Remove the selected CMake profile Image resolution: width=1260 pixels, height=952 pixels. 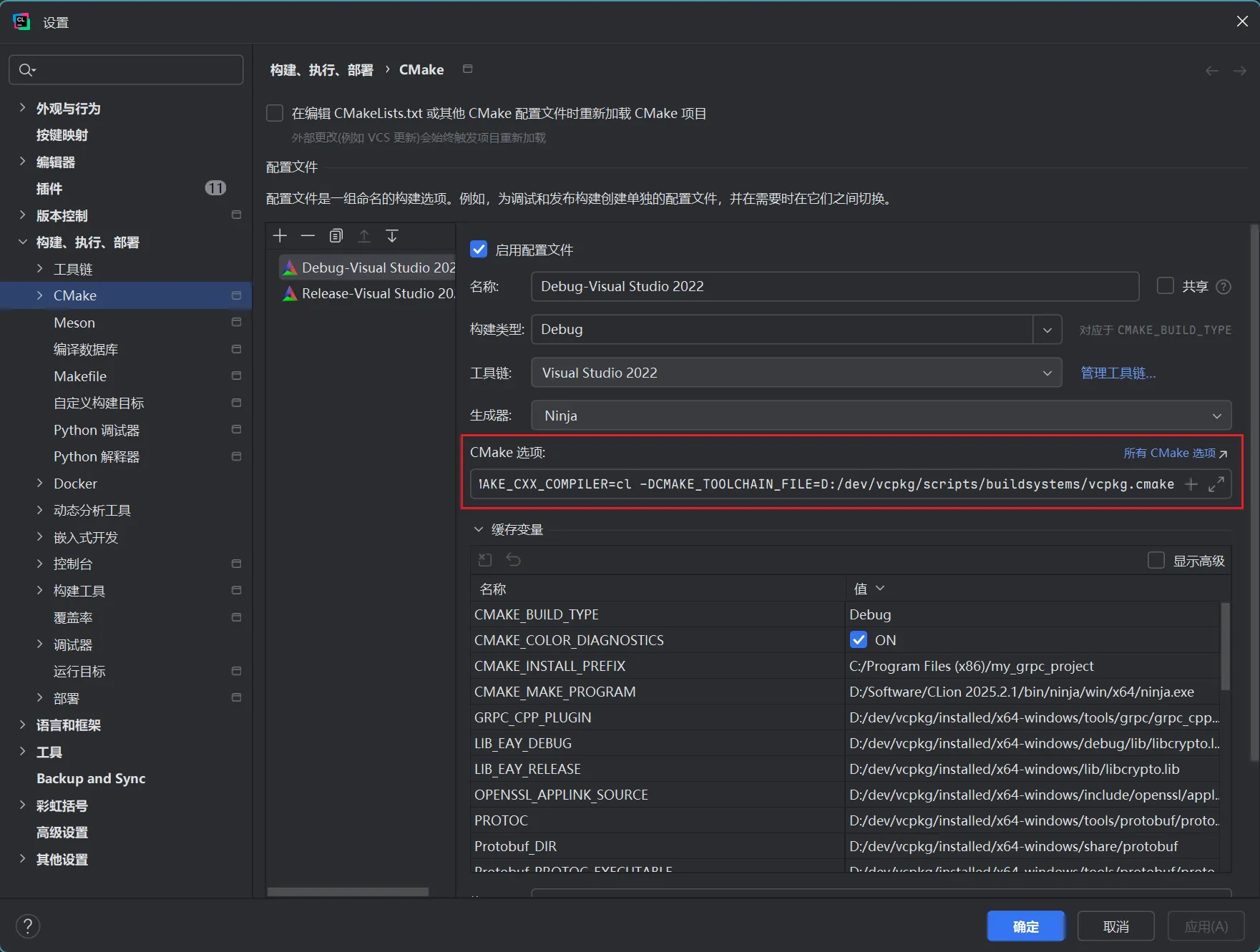tap(308, 236)
